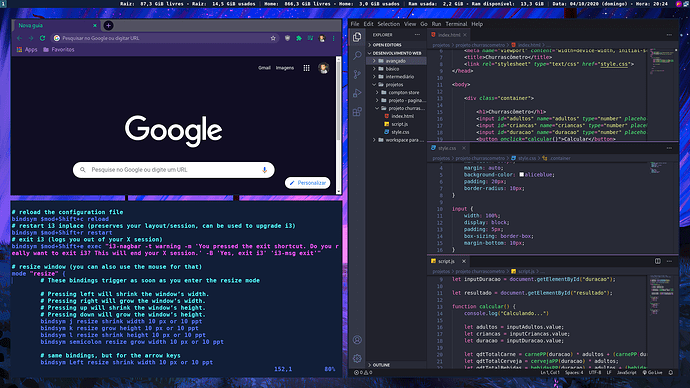Click the script.js editor group more actions ellipsis
The width and height of the screenshot is (690, 388).
[x=669, y=261]
